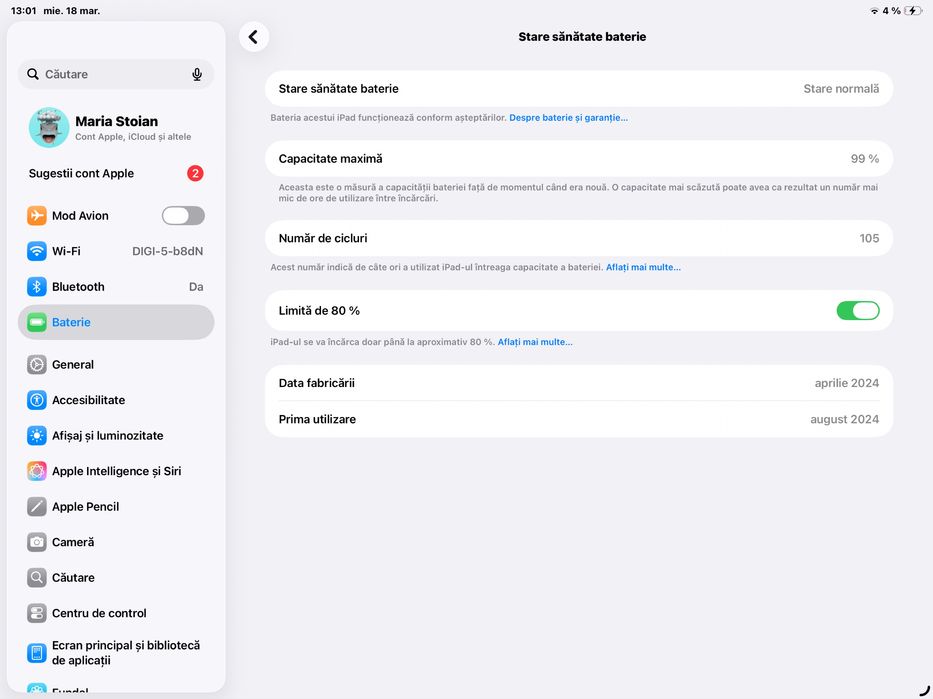Open Apple Pencil settings
Screen dimensions: 933x699
[x=116, y=507]
